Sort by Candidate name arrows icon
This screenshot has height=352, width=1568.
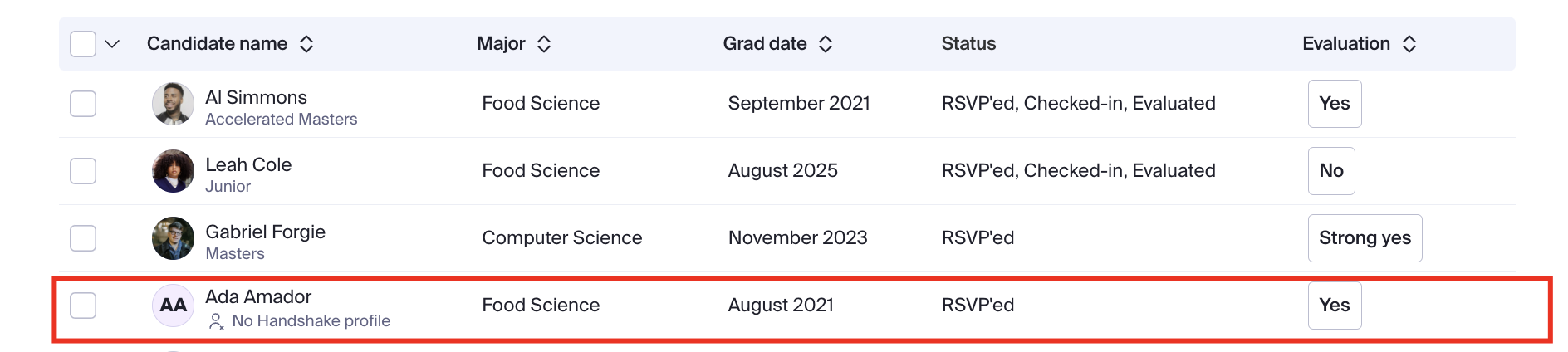coord(306,44)
